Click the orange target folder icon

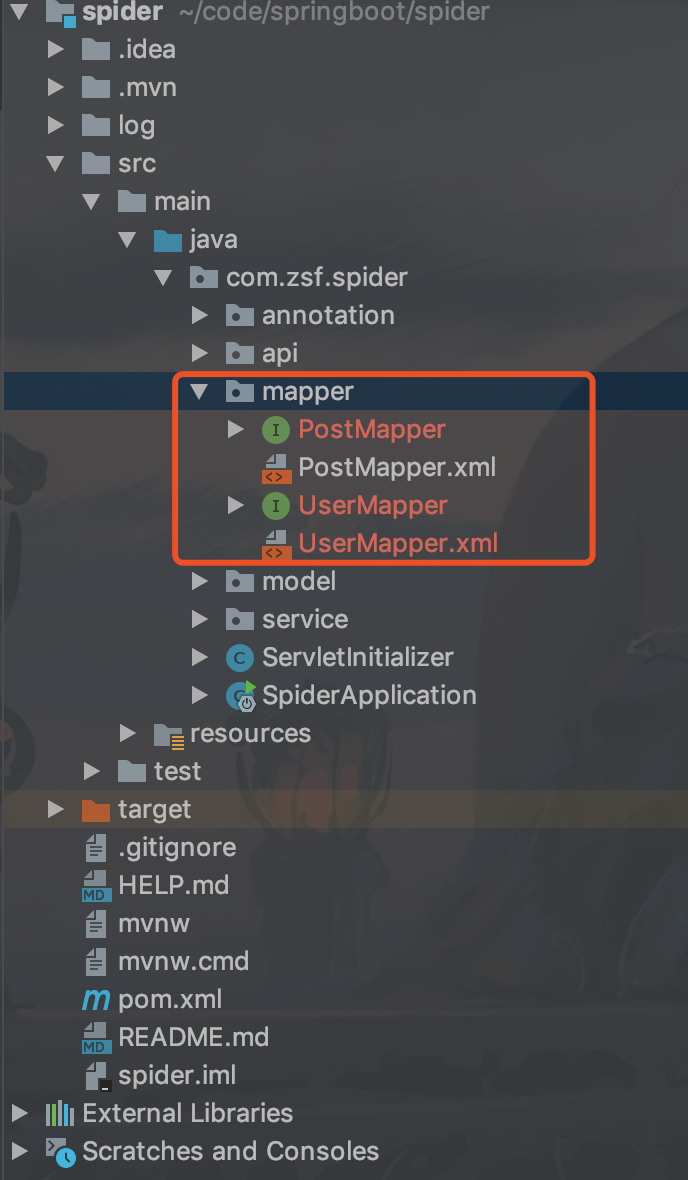pos(96,810)
